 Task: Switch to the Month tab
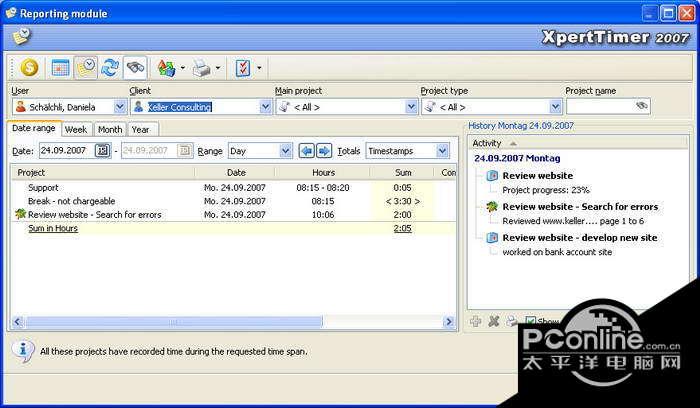[110, 129]
